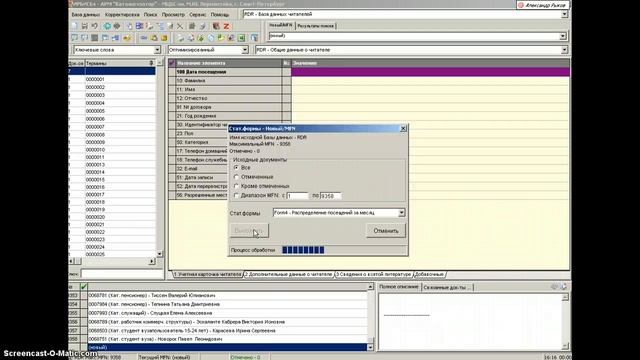Click the terms list horizontal scroll-right arrow

(152, 261)
